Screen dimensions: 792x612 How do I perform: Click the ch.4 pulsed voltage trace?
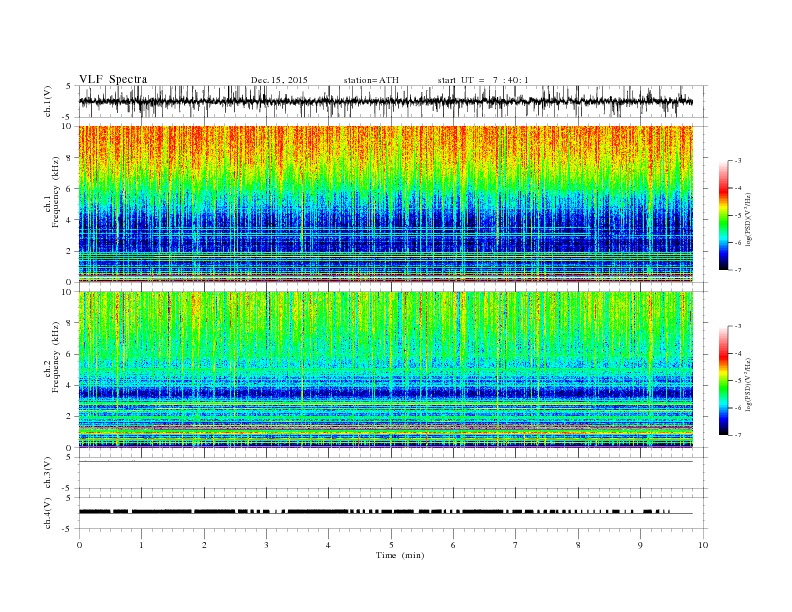(x=386, y=512)
